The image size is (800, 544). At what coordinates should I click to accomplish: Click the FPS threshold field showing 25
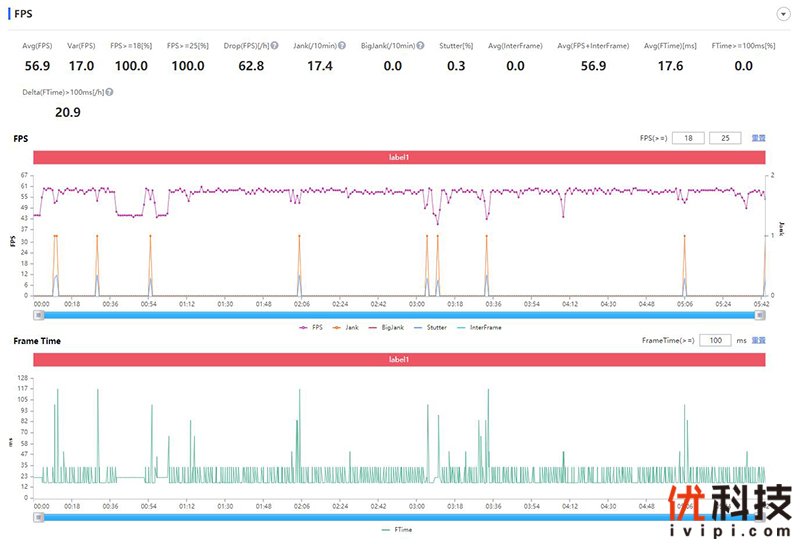[x=725, y=138]
